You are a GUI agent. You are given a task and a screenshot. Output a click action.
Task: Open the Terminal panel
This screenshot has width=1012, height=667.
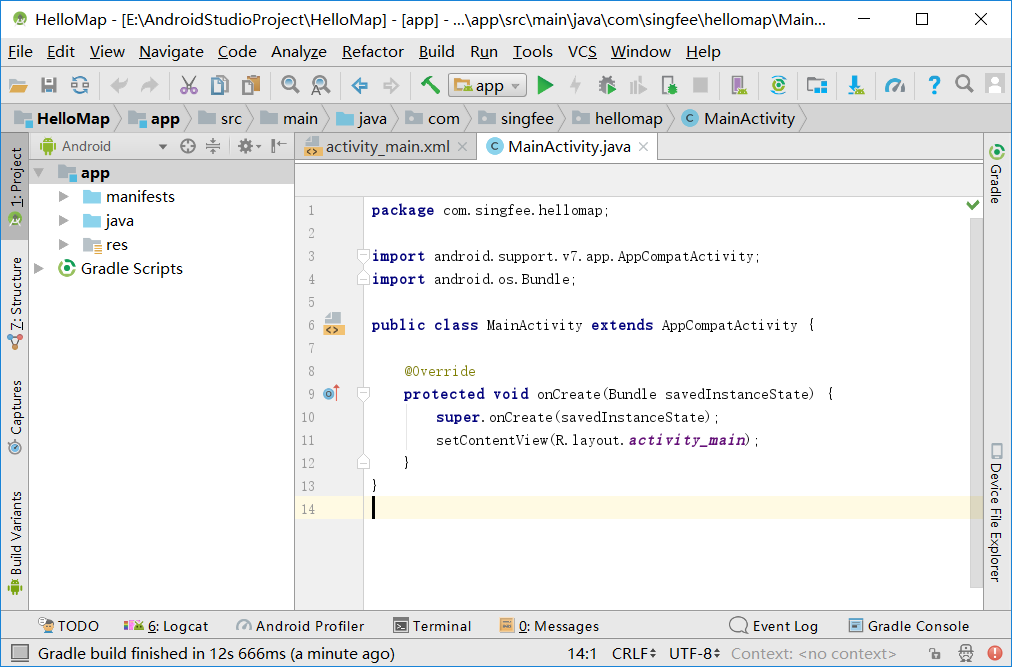pos(441,625)
